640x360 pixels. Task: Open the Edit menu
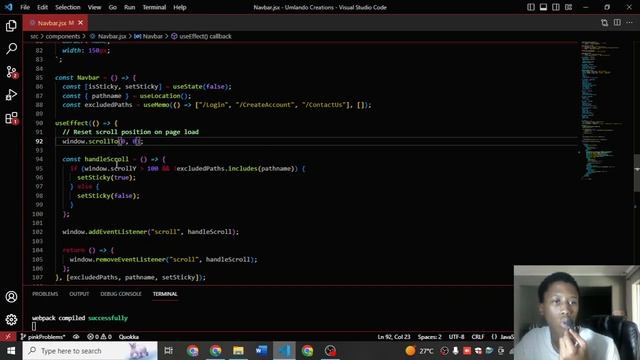coord(42,7)
